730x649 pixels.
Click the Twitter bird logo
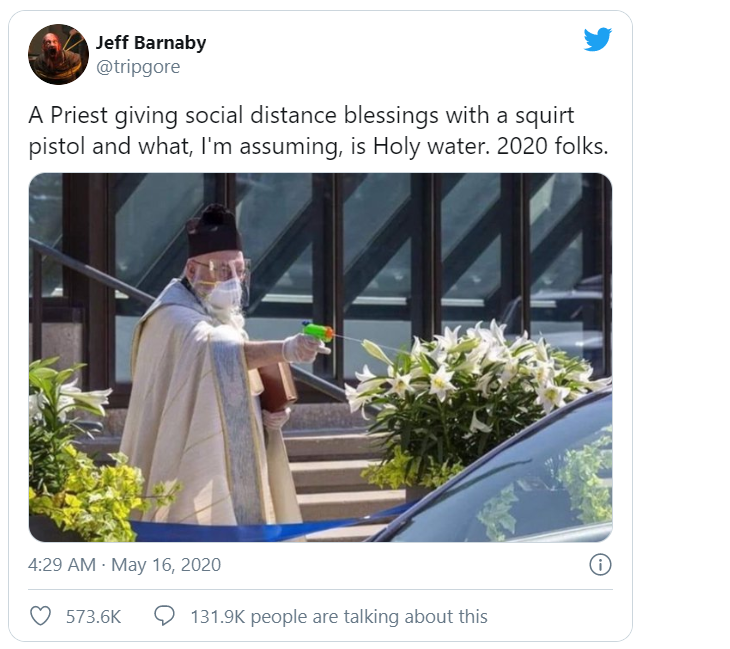click(597, 40)
